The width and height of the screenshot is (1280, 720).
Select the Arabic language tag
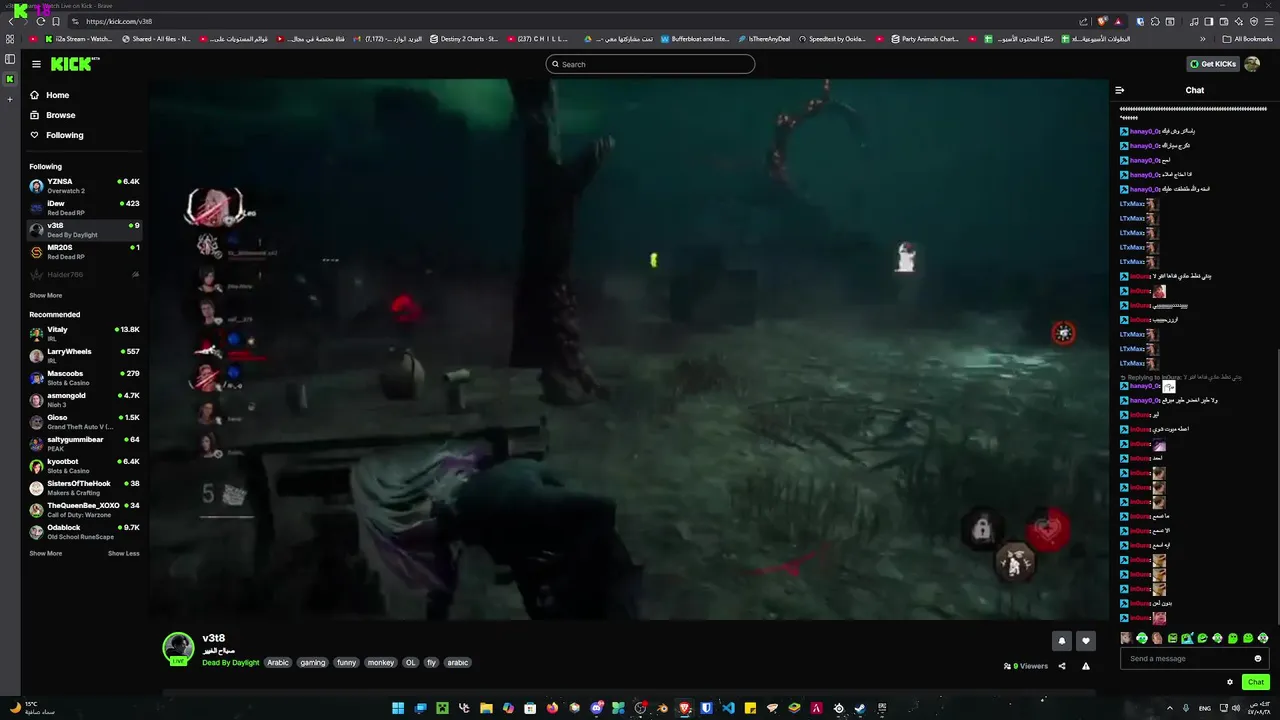tap(278, 663)
